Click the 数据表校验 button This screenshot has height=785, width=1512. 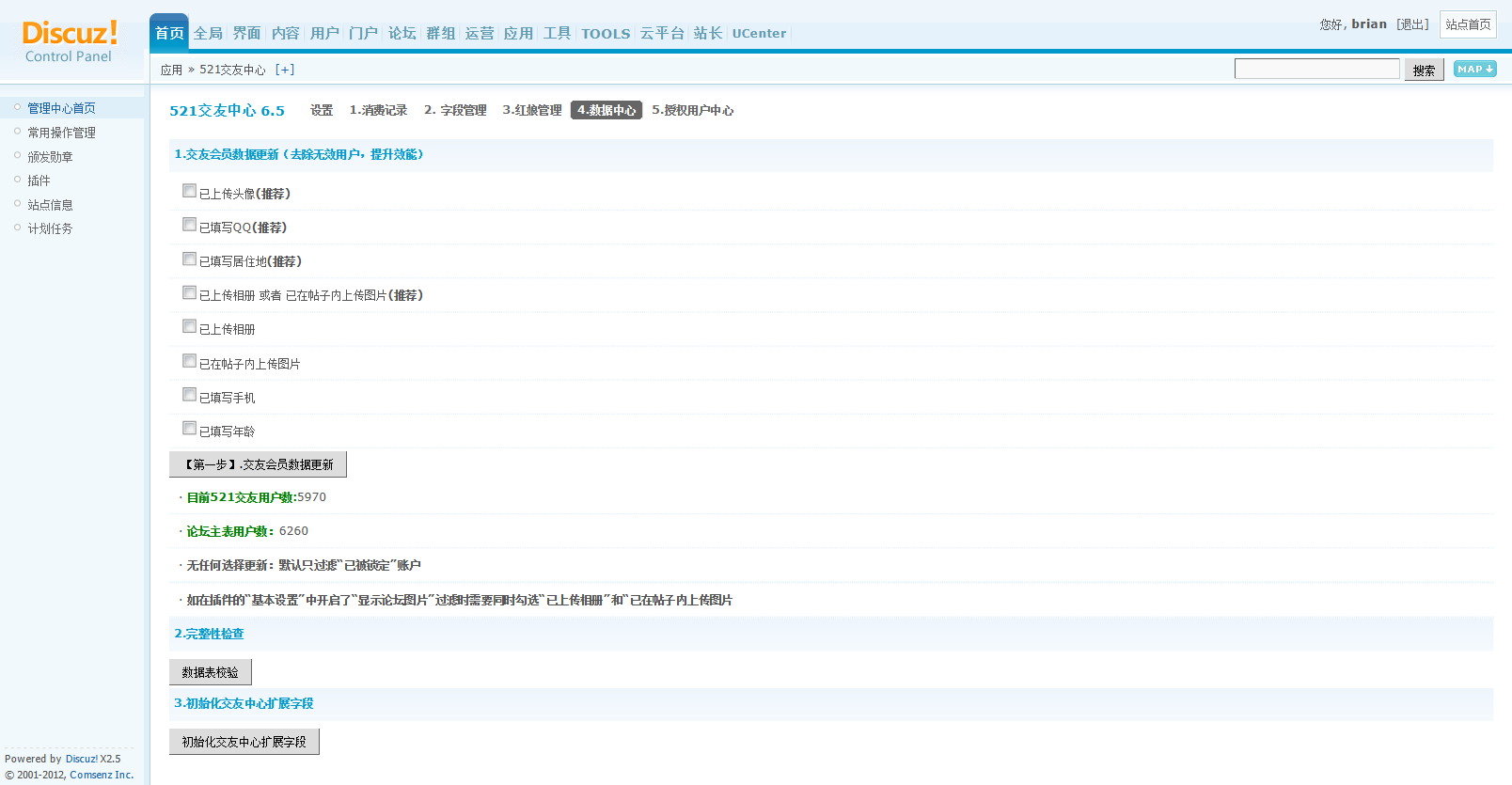click(211, 672)
